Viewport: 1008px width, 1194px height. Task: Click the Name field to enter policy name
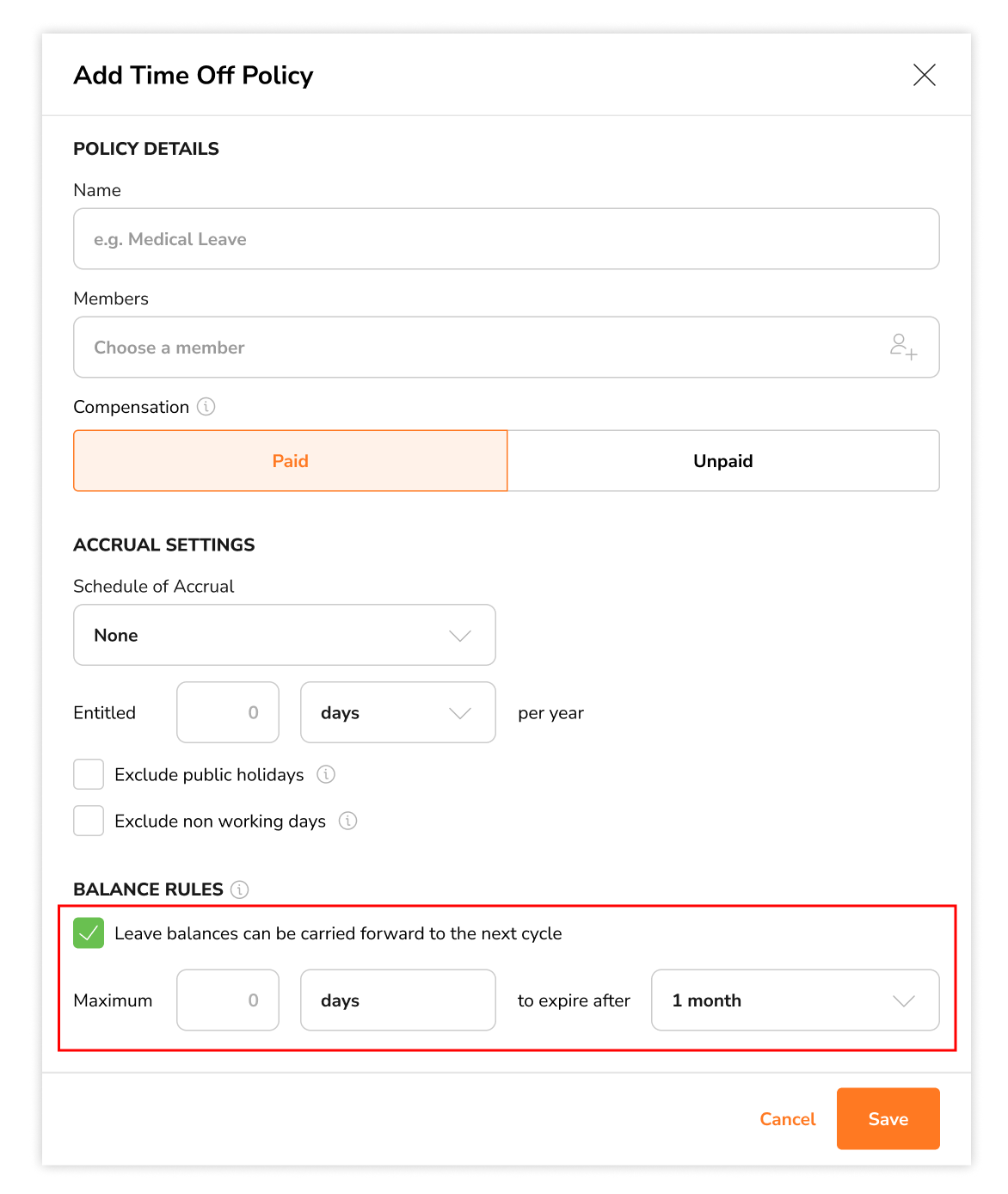[506, 239]
